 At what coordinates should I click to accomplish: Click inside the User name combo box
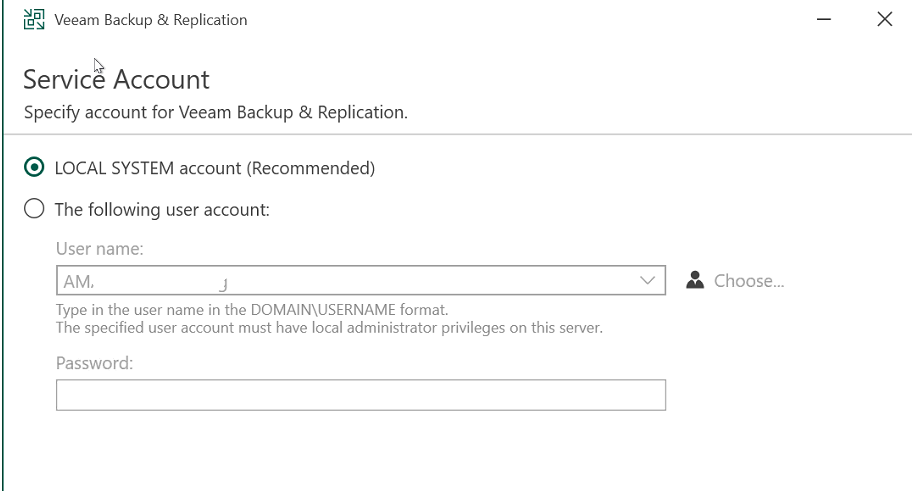click(400, 281)
